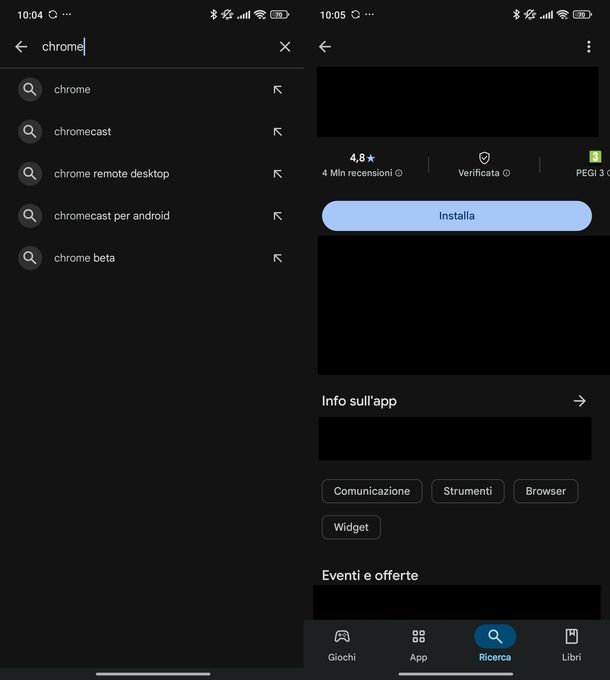Open info icon next to Verificata

click(x=506, y=173)
